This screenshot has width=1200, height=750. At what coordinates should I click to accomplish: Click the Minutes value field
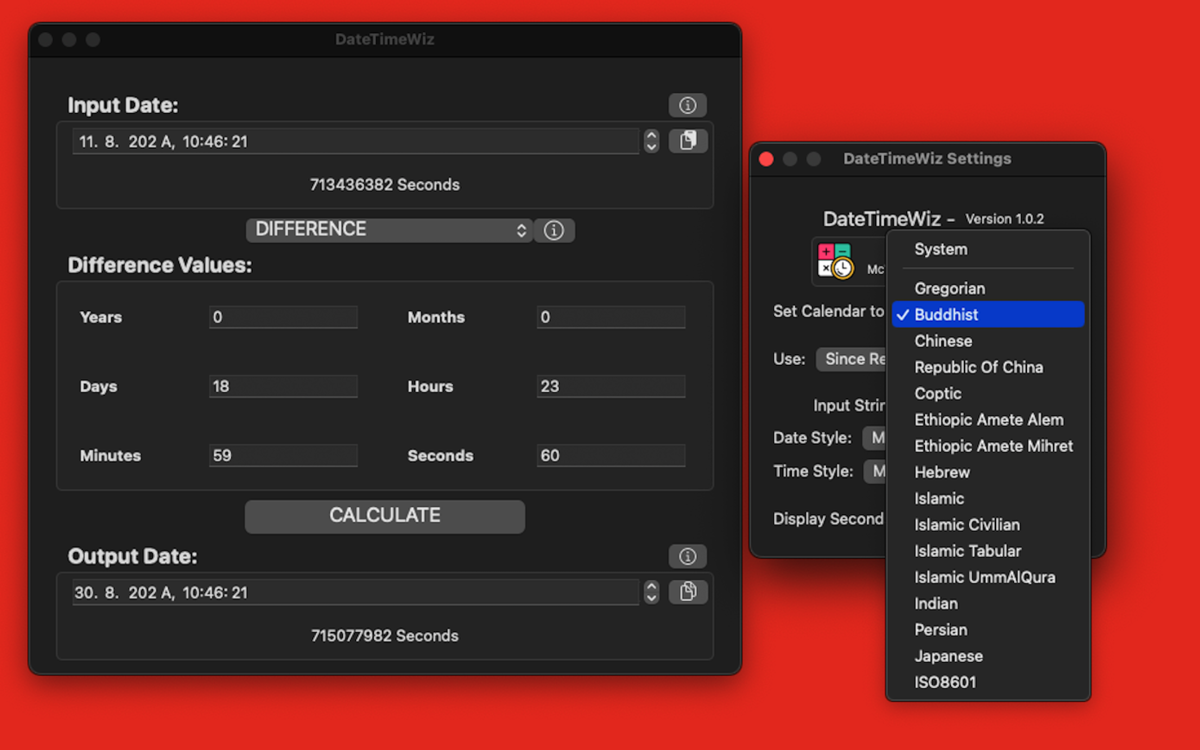[283, 455]
